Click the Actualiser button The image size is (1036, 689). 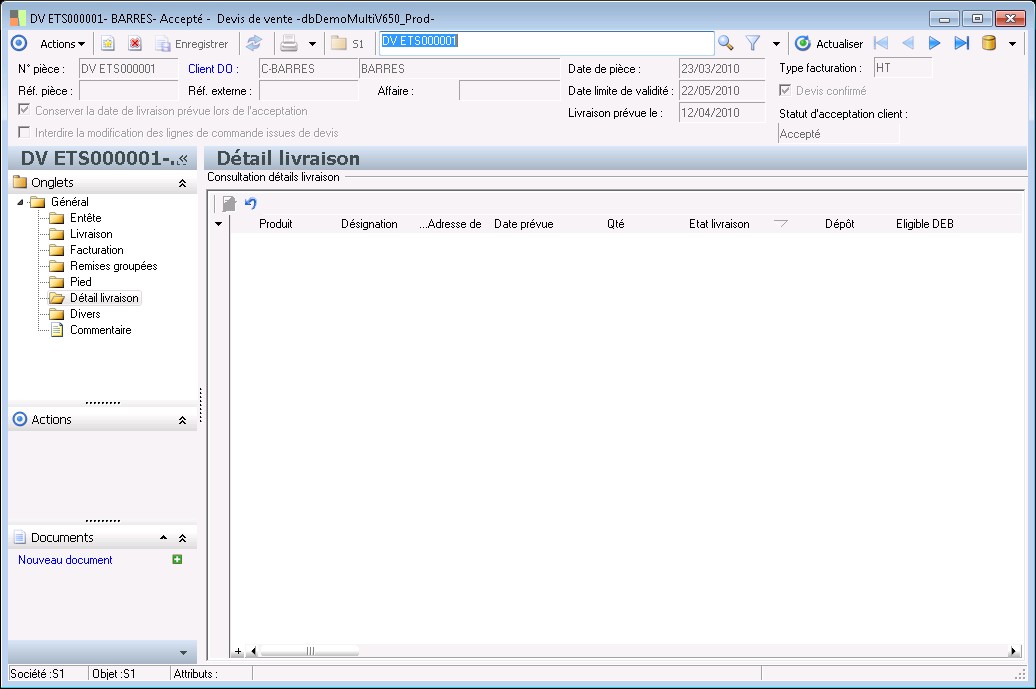pyautogui.click(x=829, y=44)
